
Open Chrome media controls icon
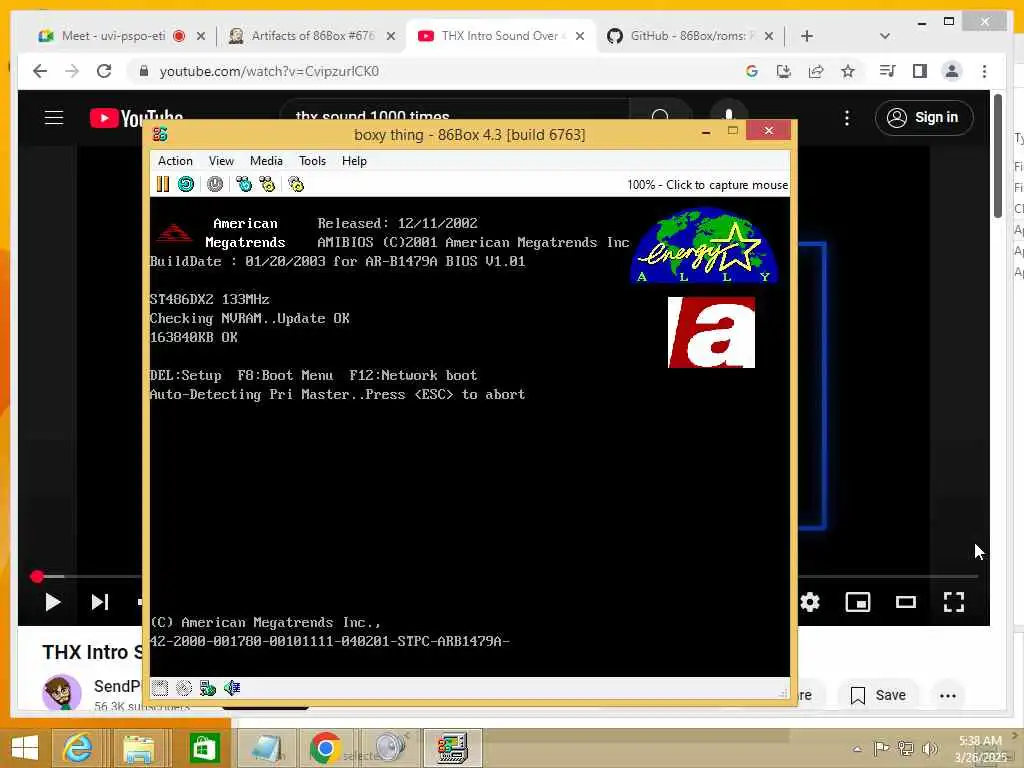888,71
